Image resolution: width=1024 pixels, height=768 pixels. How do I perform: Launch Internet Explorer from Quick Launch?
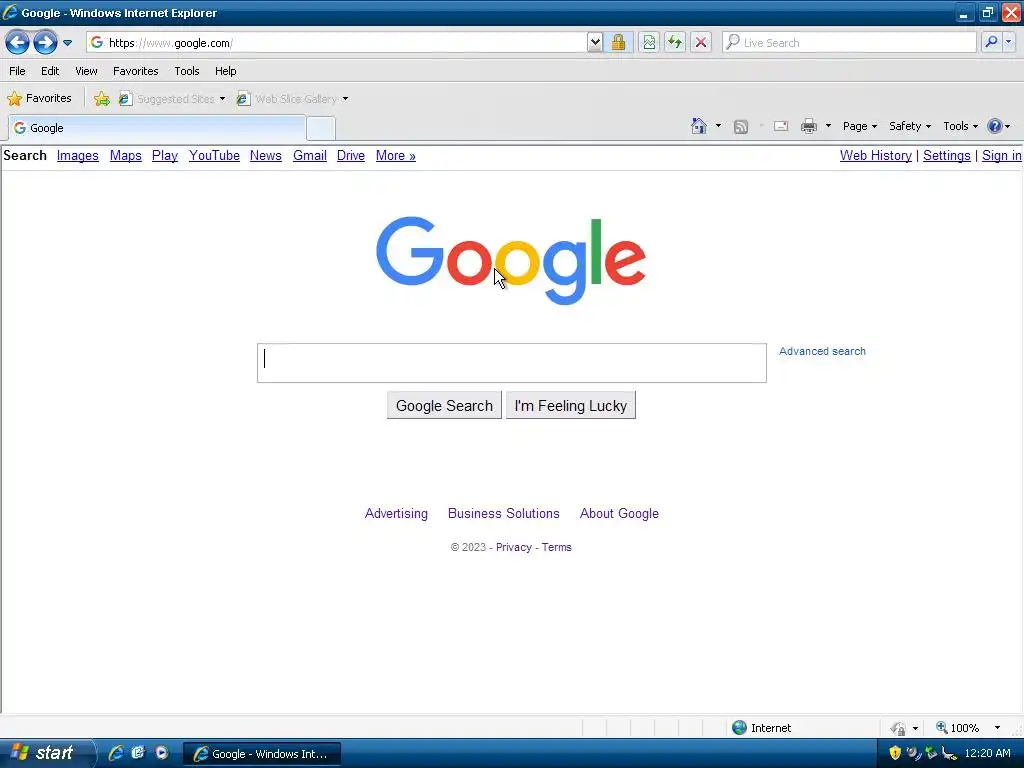(116, 753)
